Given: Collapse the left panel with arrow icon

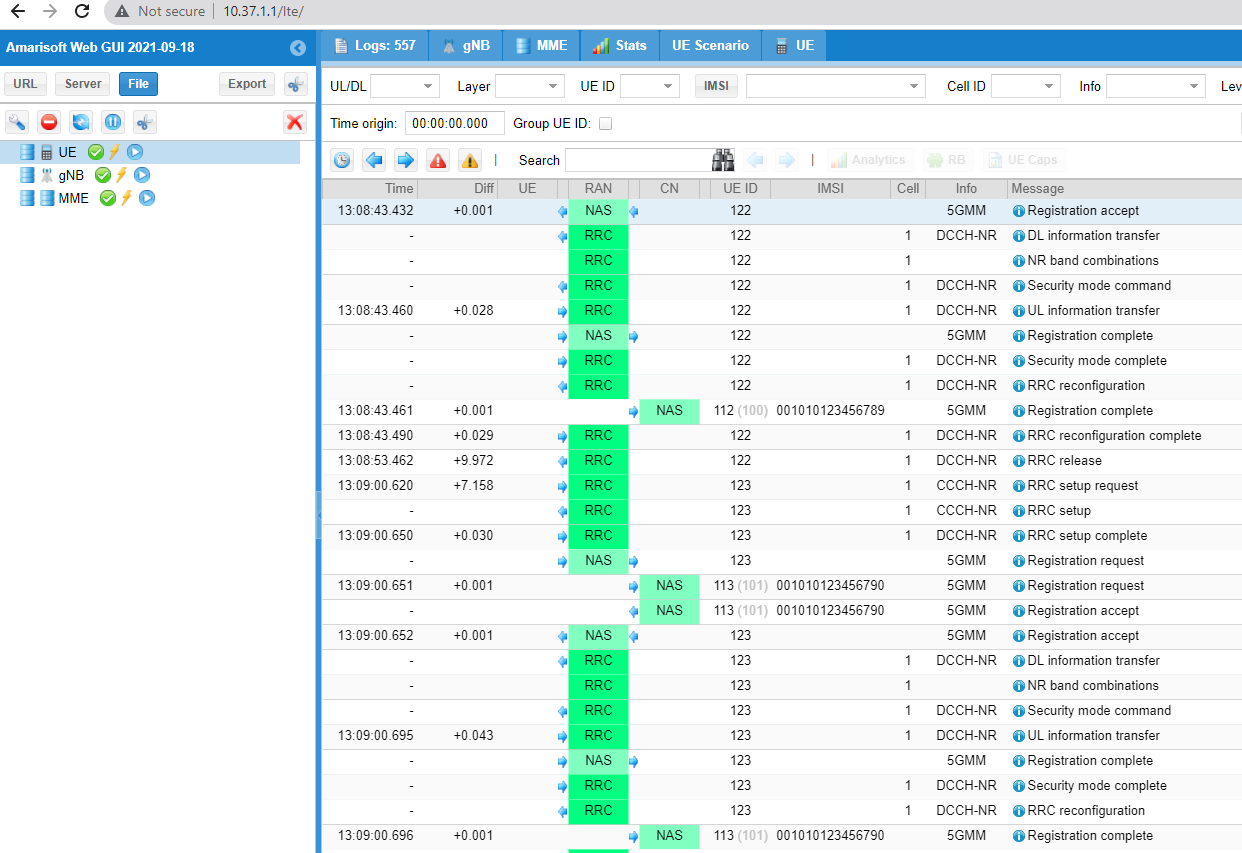Looking at the screenshot, I should (x=297, y=48).
